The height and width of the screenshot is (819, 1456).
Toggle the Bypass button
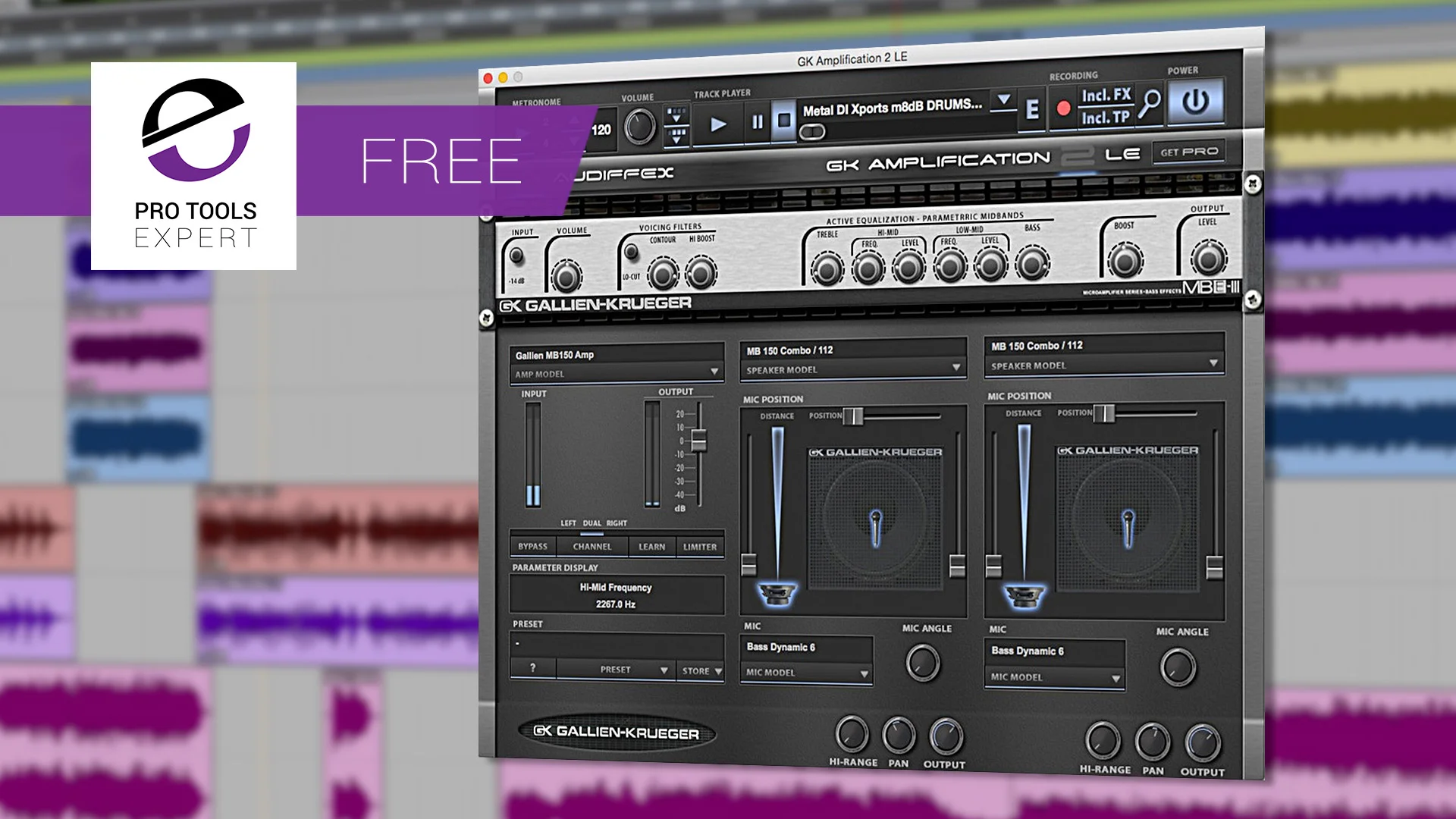click(x=532, y=546)
